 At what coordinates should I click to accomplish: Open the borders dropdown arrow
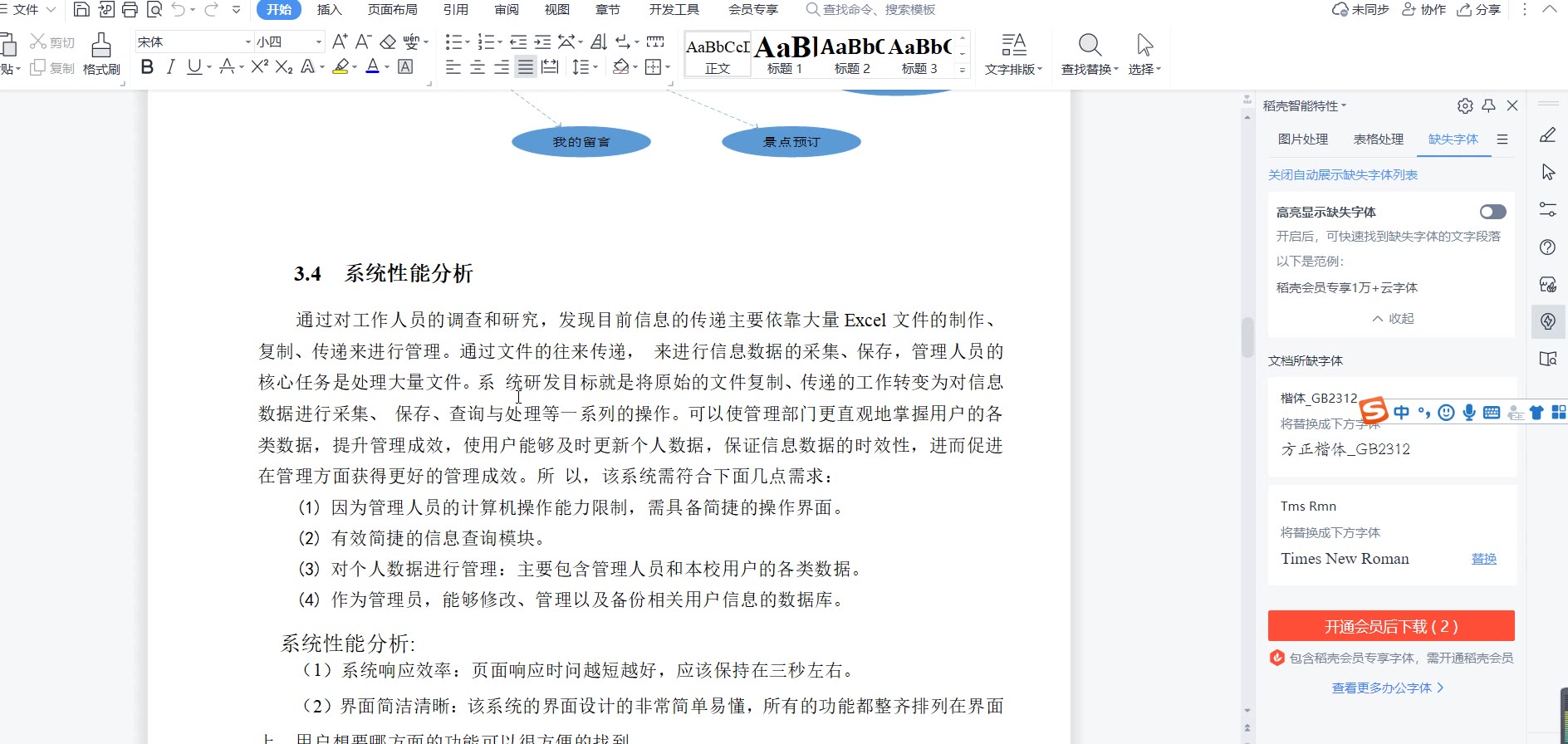tap(668, 67)
